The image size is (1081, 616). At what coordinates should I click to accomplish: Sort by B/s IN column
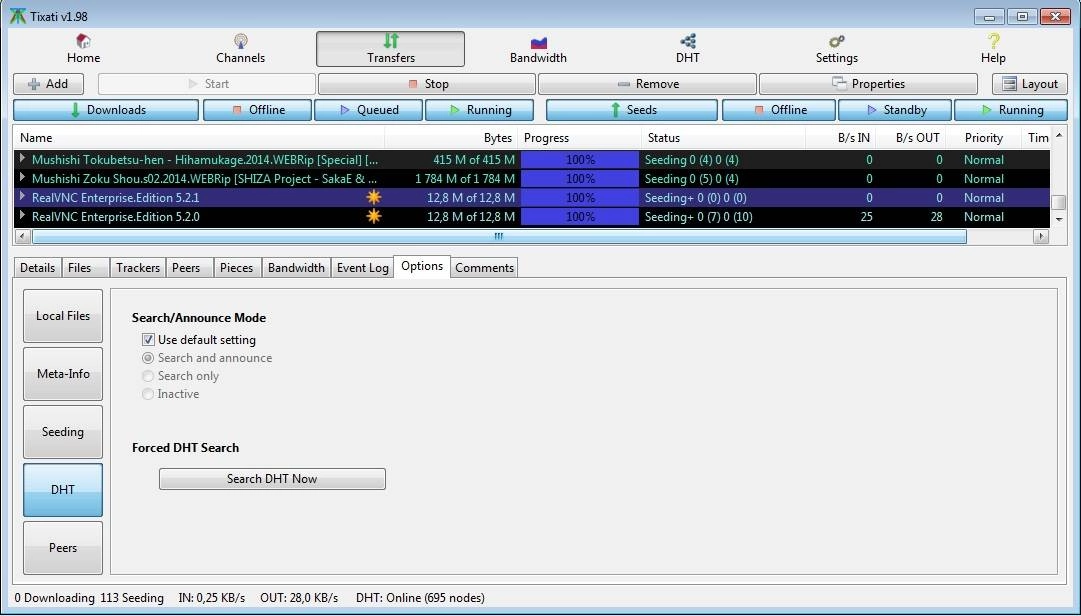[840, 138]
